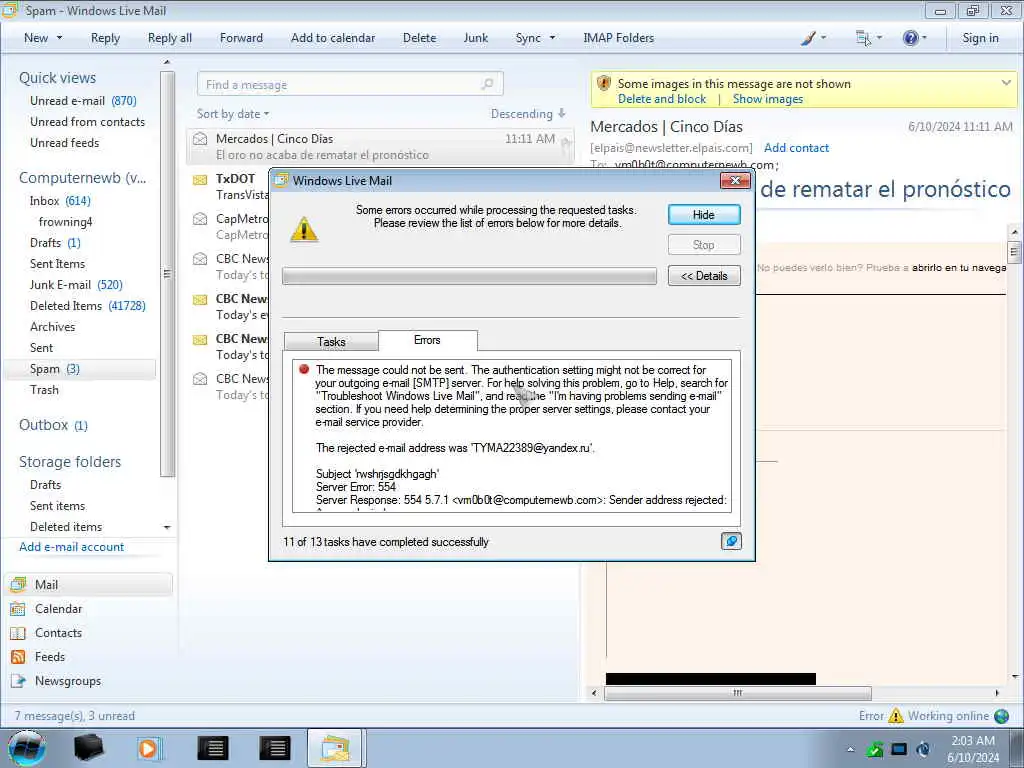The width and height of the screenshot is (1024, 768).
Task: Open IMAP Folders from toolbar
Action: tap(618, 38)
